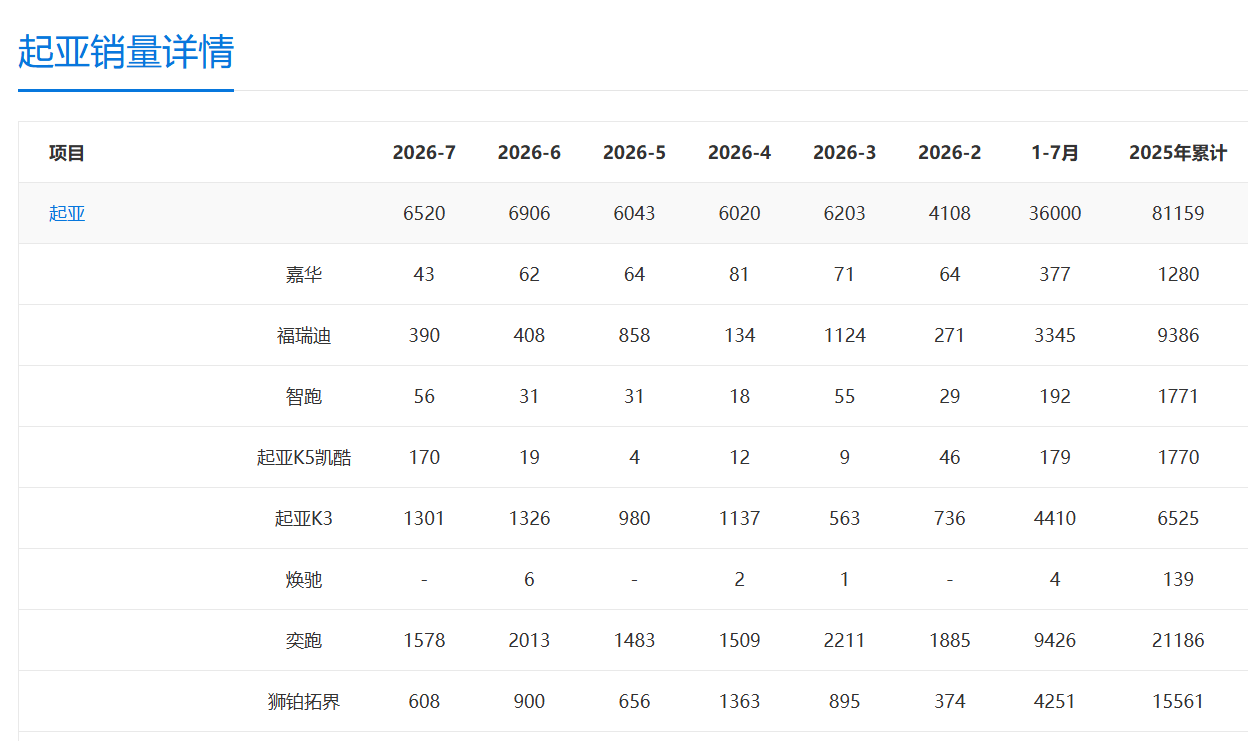This screenshot has height=741, width=1248.
Task: Click 嘉华 1-7月 value 377
Action: 1055,274
